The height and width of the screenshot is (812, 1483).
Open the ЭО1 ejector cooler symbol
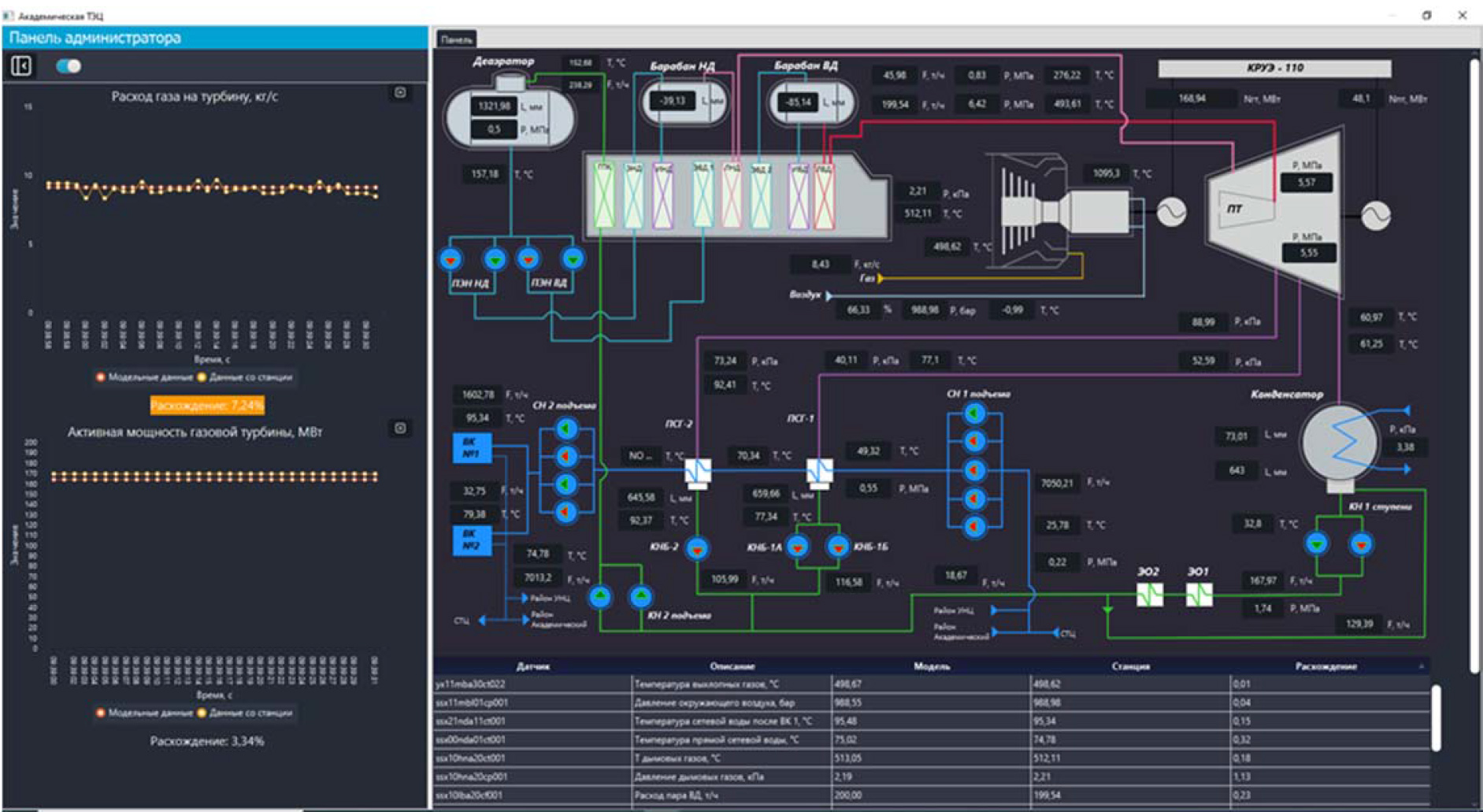[1199, 595]
